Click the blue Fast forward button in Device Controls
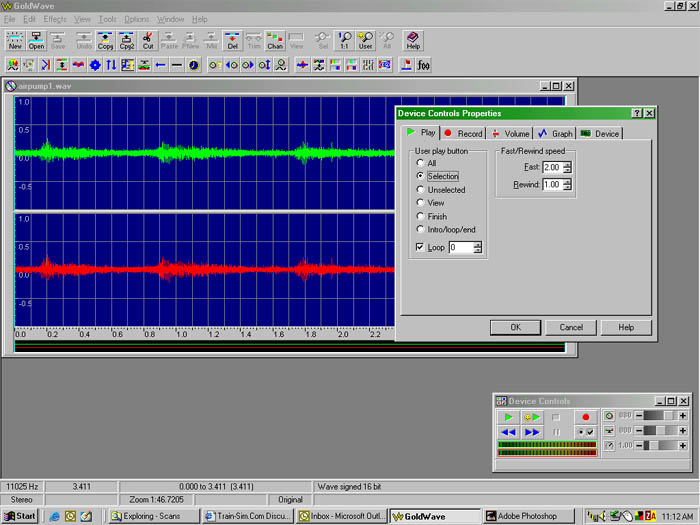Screen dimensions: 700x525 point(532,432)
